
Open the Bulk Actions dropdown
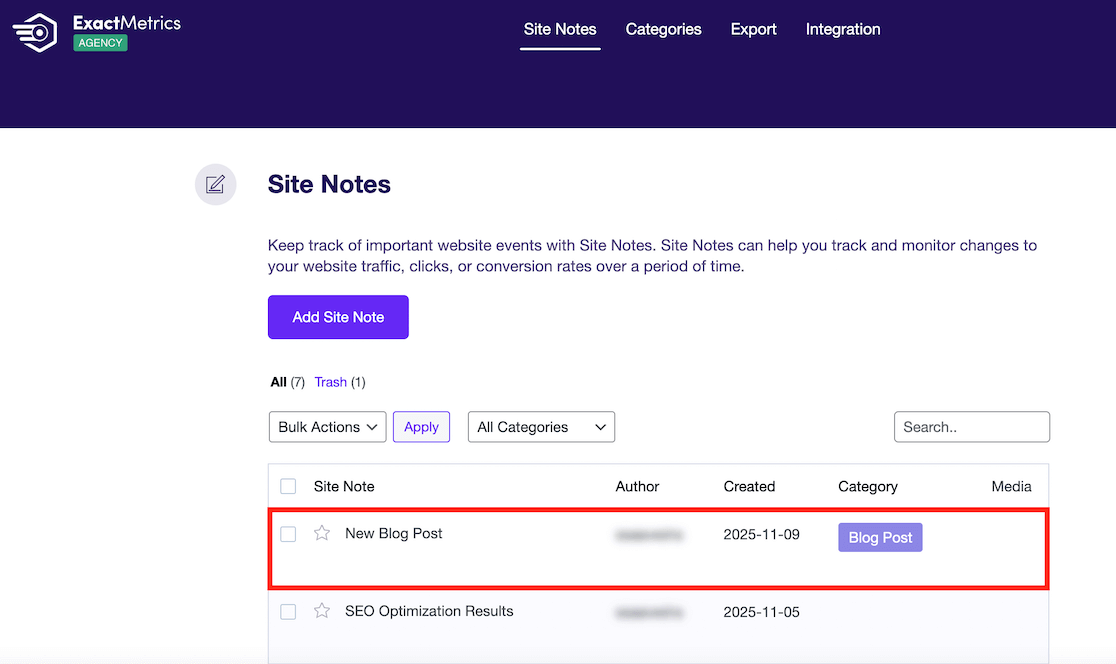[327, 426]
